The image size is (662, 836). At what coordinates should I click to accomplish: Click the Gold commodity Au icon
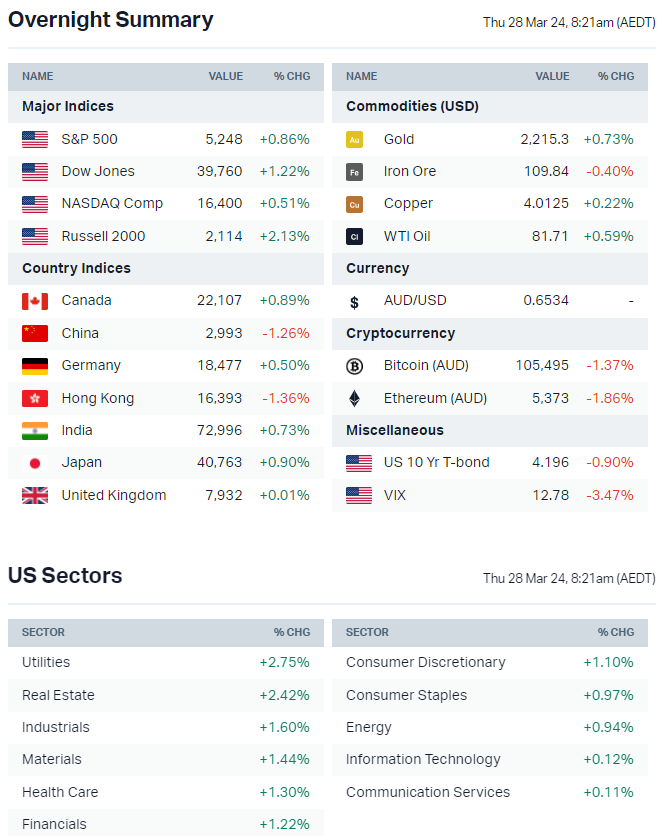point(354,140)
